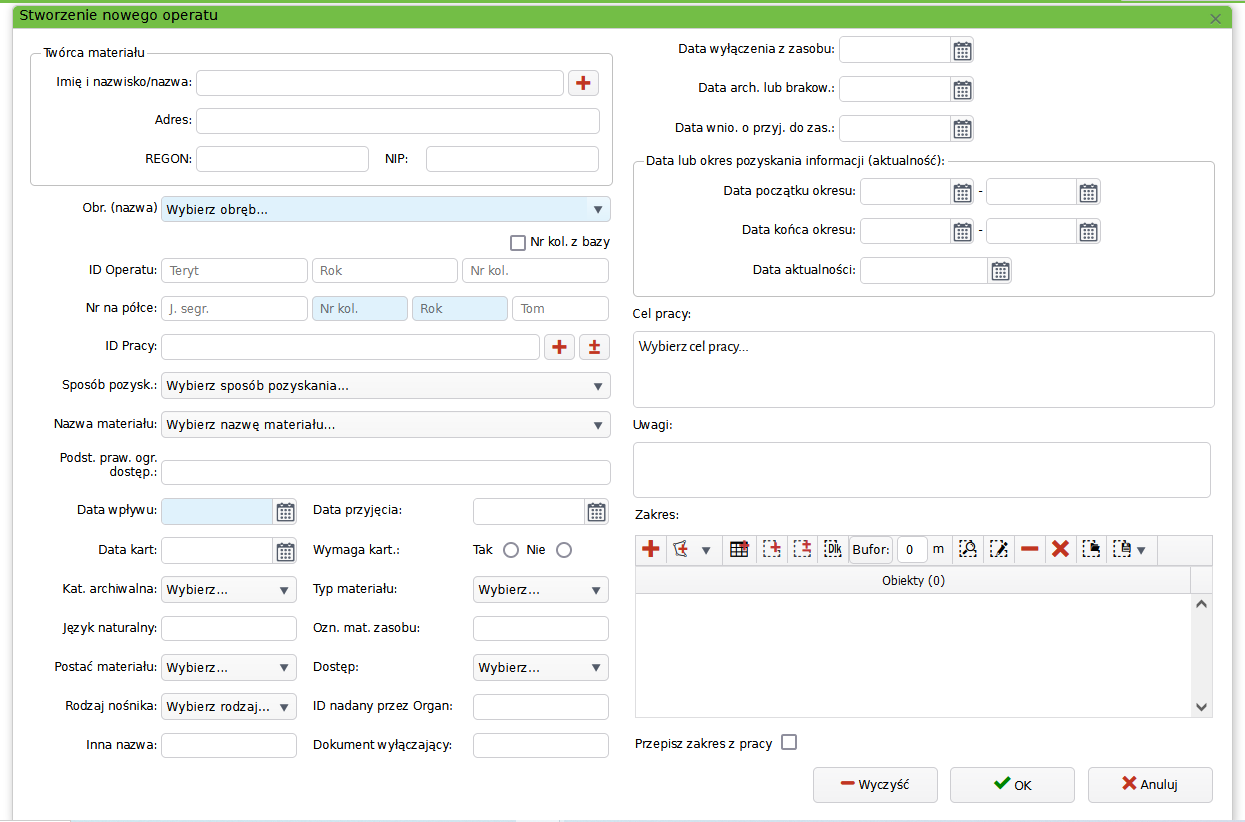
Task: Click the red plus beside creator name field
Action: coord(583,83)
